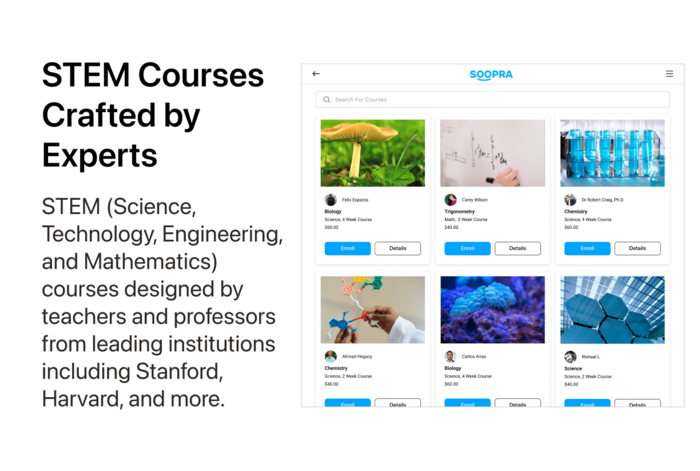Click the SOOPRA logo

491,75
